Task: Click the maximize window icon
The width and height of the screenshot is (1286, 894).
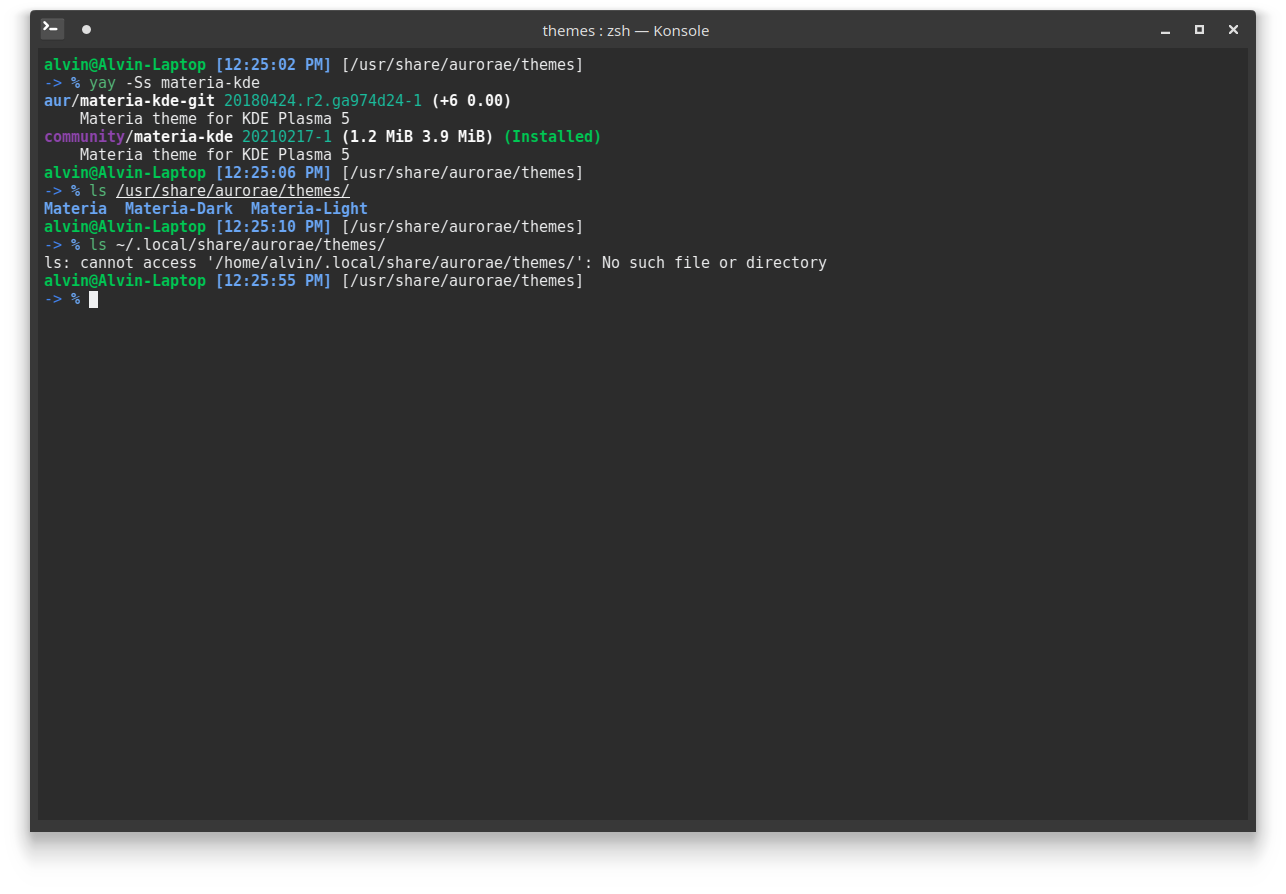Action: coord(1199,30)
